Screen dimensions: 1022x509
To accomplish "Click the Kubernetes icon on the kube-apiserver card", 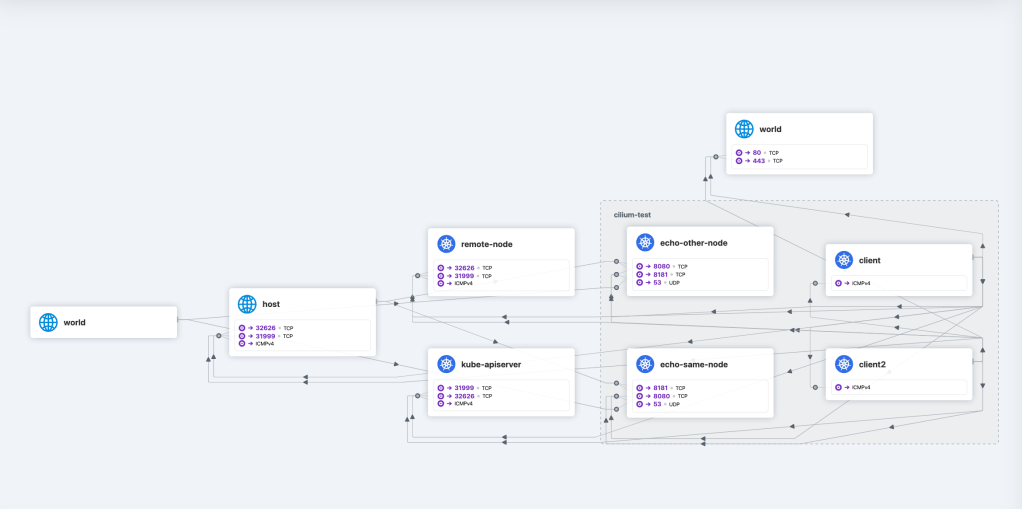I will tap(446, 364).
